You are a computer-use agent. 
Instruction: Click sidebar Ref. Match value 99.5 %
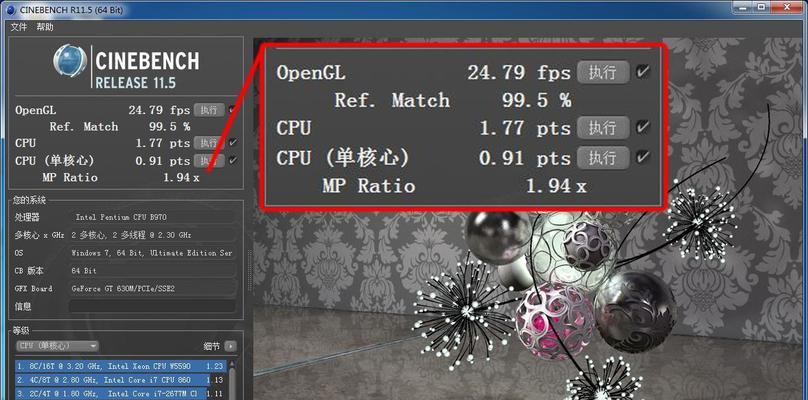pyautogui.click(x=170, y=127)
